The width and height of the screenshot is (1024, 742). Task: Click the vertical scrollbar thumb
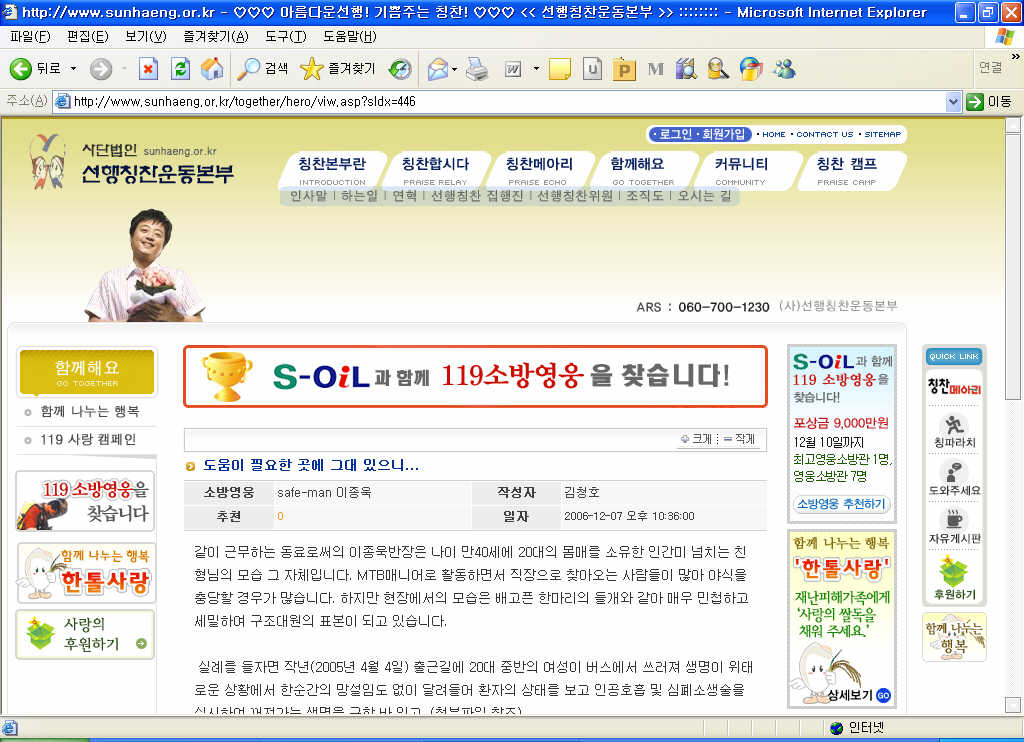pyautogui.click(x=1013, y=268)
